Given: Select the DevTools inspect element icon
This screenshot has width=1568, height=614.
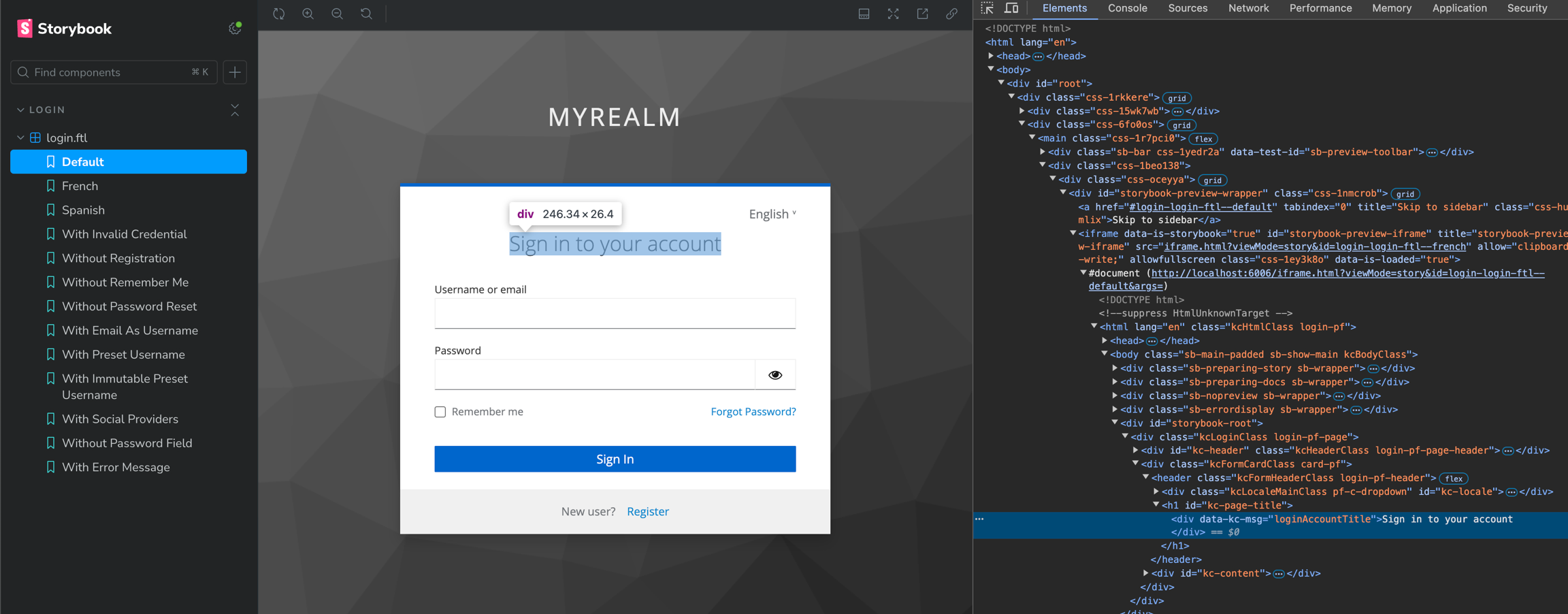Looking at the screenshot, I should [x=987, y=8].
